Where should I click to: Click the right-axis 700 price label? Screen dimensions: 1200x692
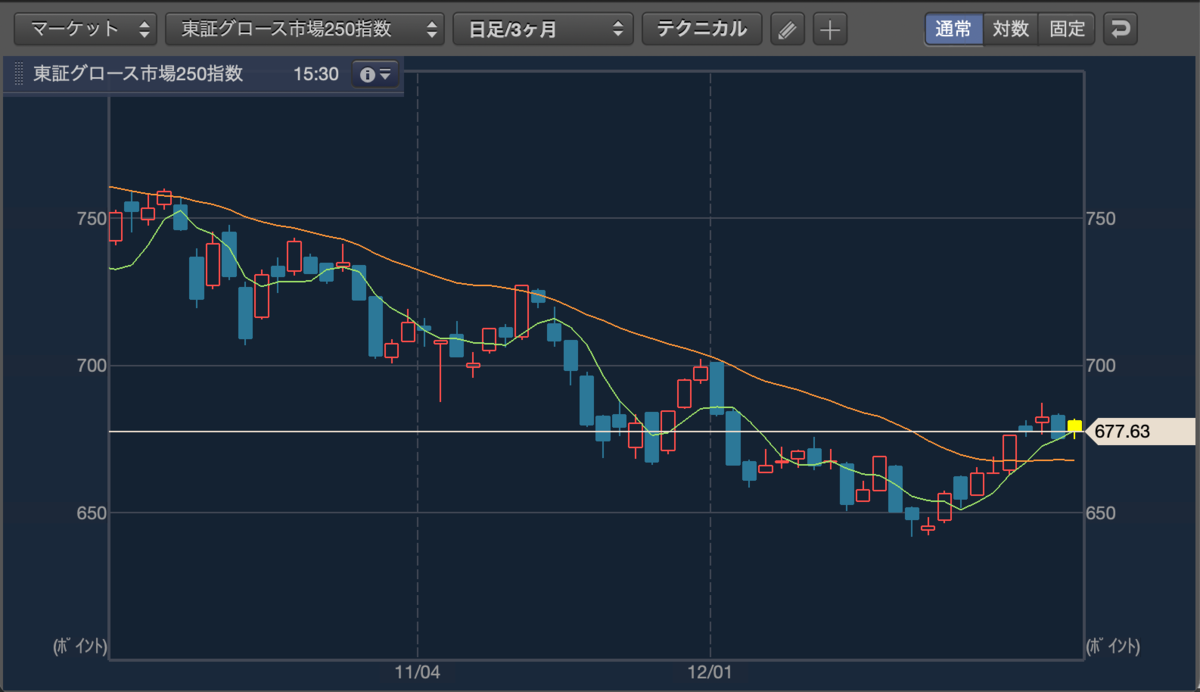[1100, 365]
